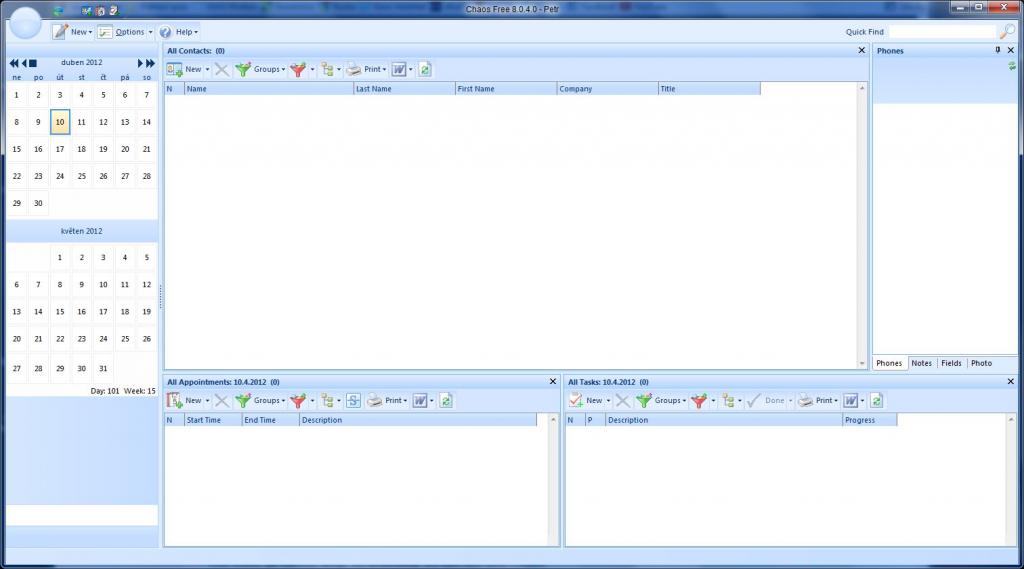Click the Word export icon in Tasks toolbar
The width and height of the screenshot is (1024, 569).
pyautogui.click(x=850, y=400)
